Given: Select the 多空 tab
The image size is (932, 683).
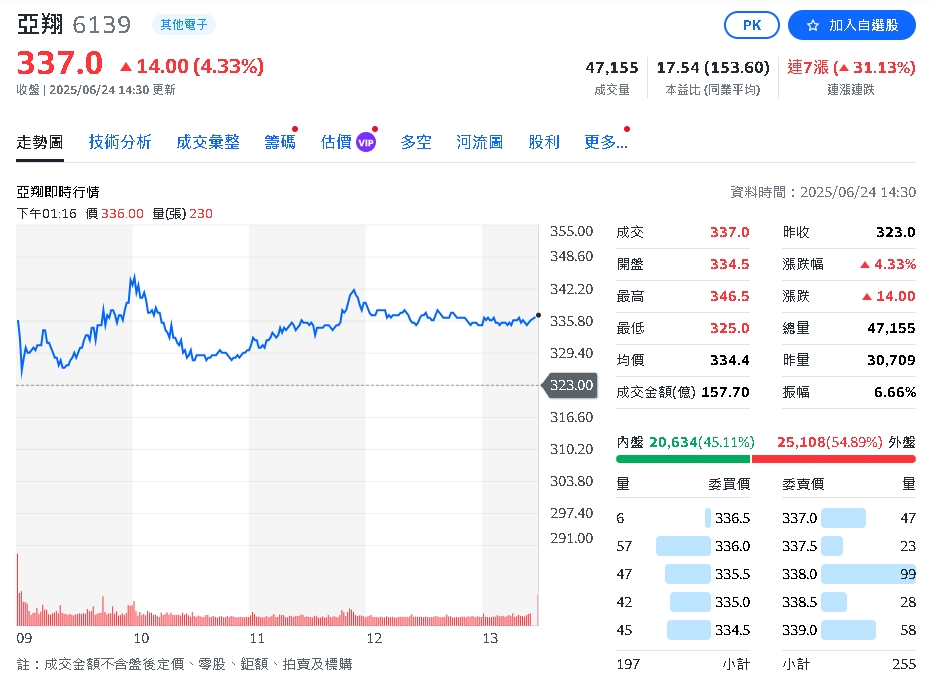Looking at the screenshot, I should 416,142.
